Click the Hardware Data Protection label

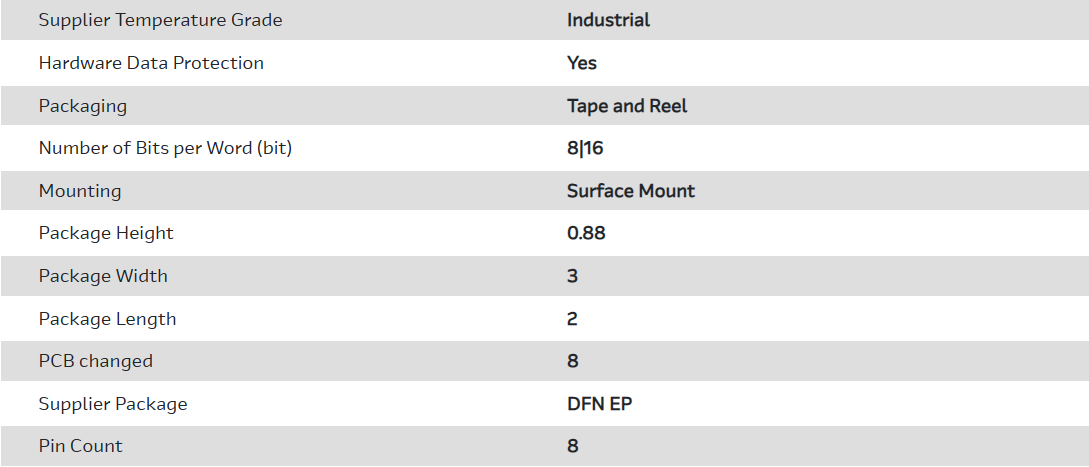point(151,63)
